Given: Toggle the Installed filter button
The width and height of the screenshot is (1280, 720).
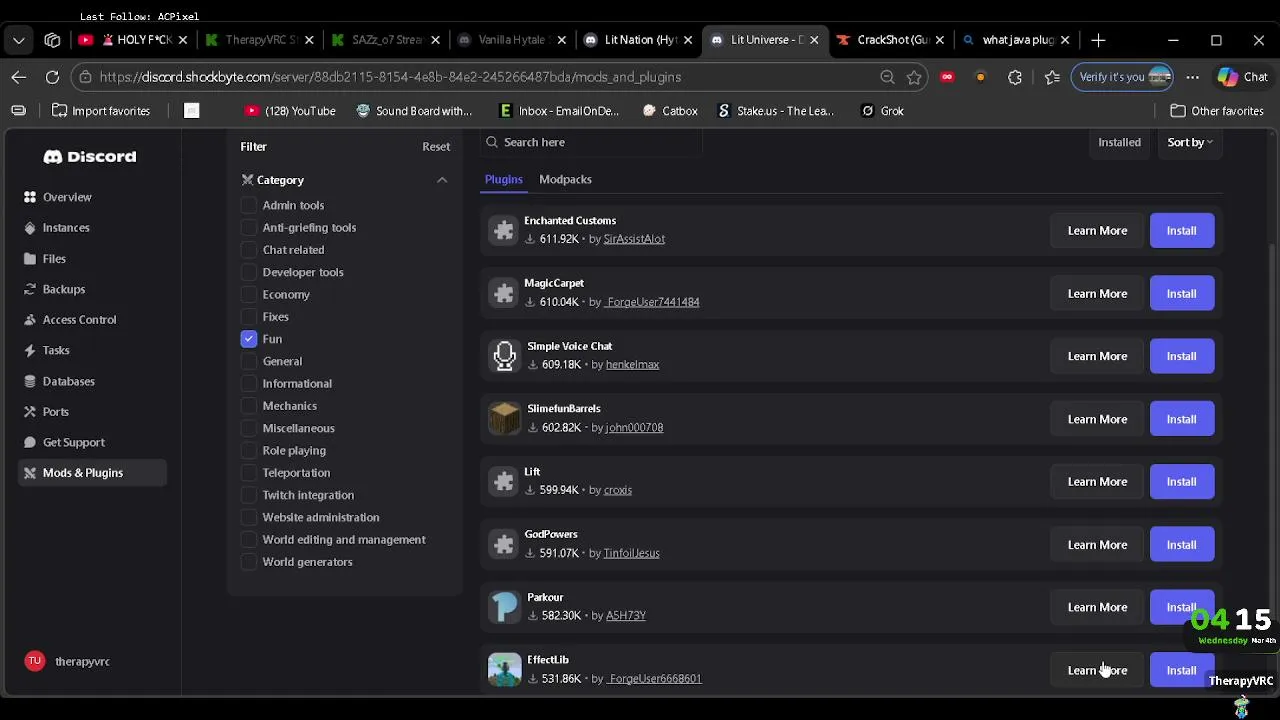Looking at the screenshot, I should 1119,142.
